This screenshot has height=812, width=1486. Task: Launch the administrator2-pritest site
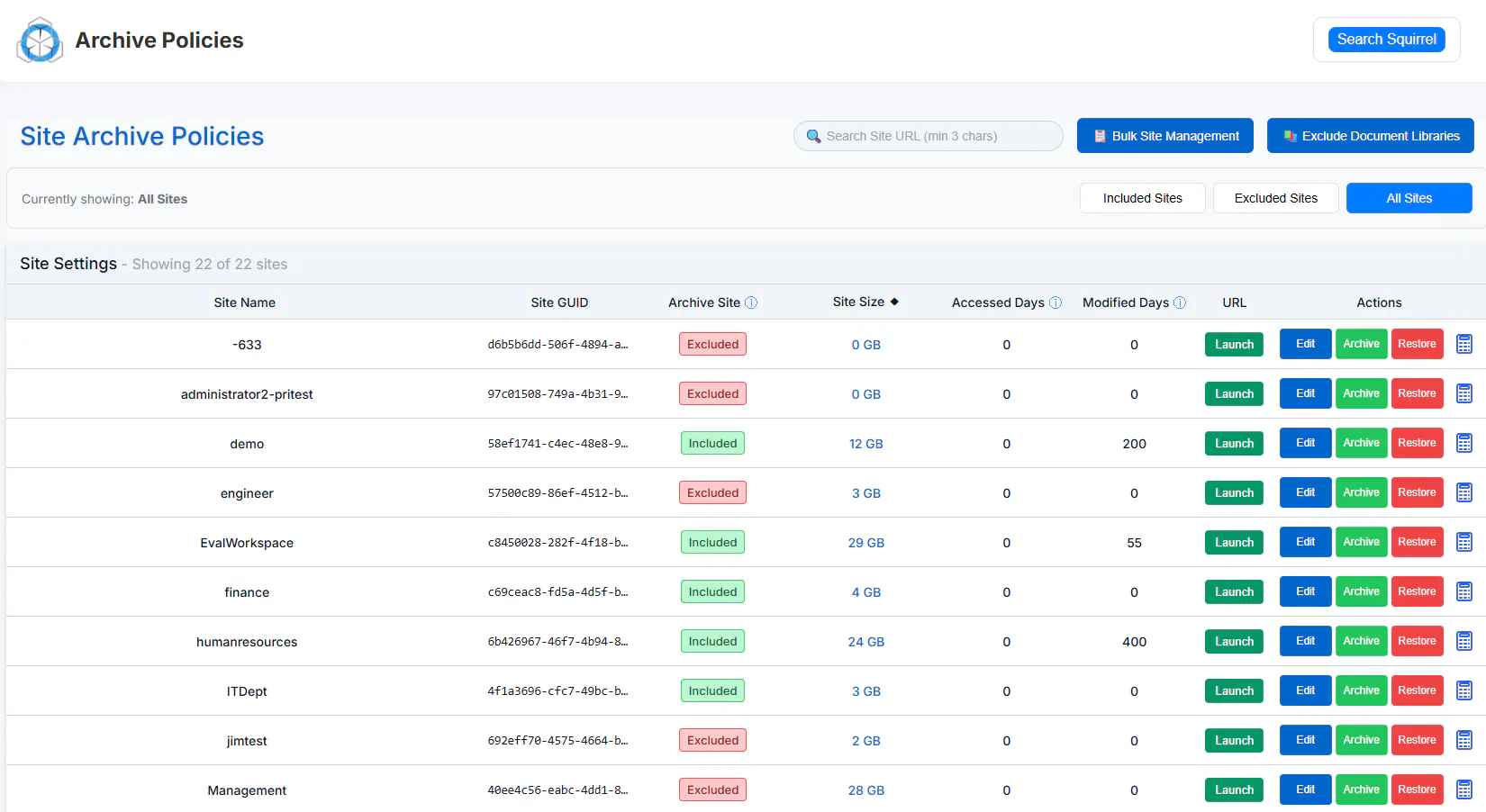point(1234,393)
